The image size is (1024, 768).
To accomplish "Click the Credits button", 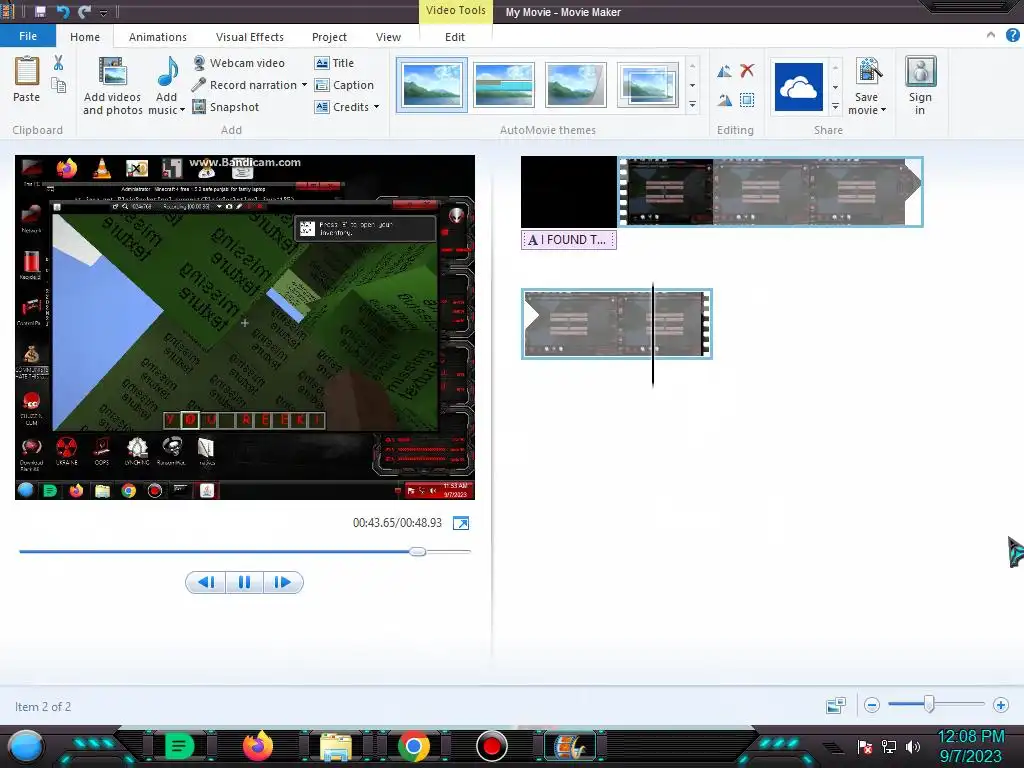I will [x=342, y=106].
